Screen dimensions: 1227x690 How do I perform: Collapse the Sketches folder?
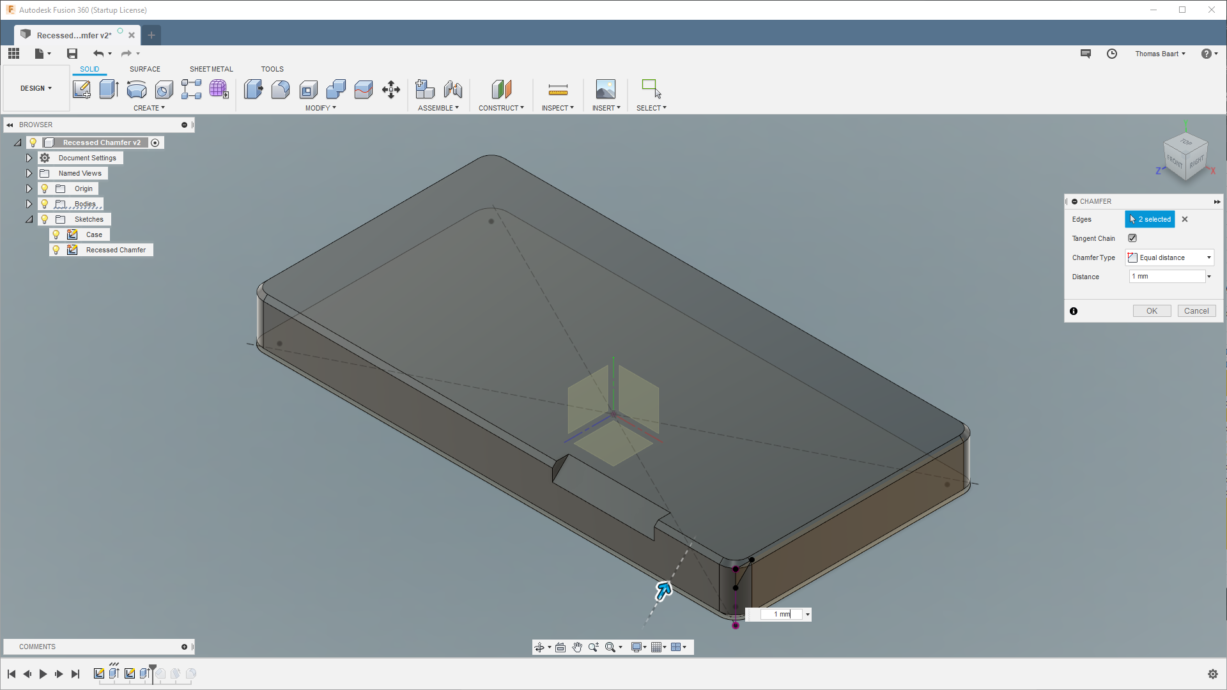(29, 219)
